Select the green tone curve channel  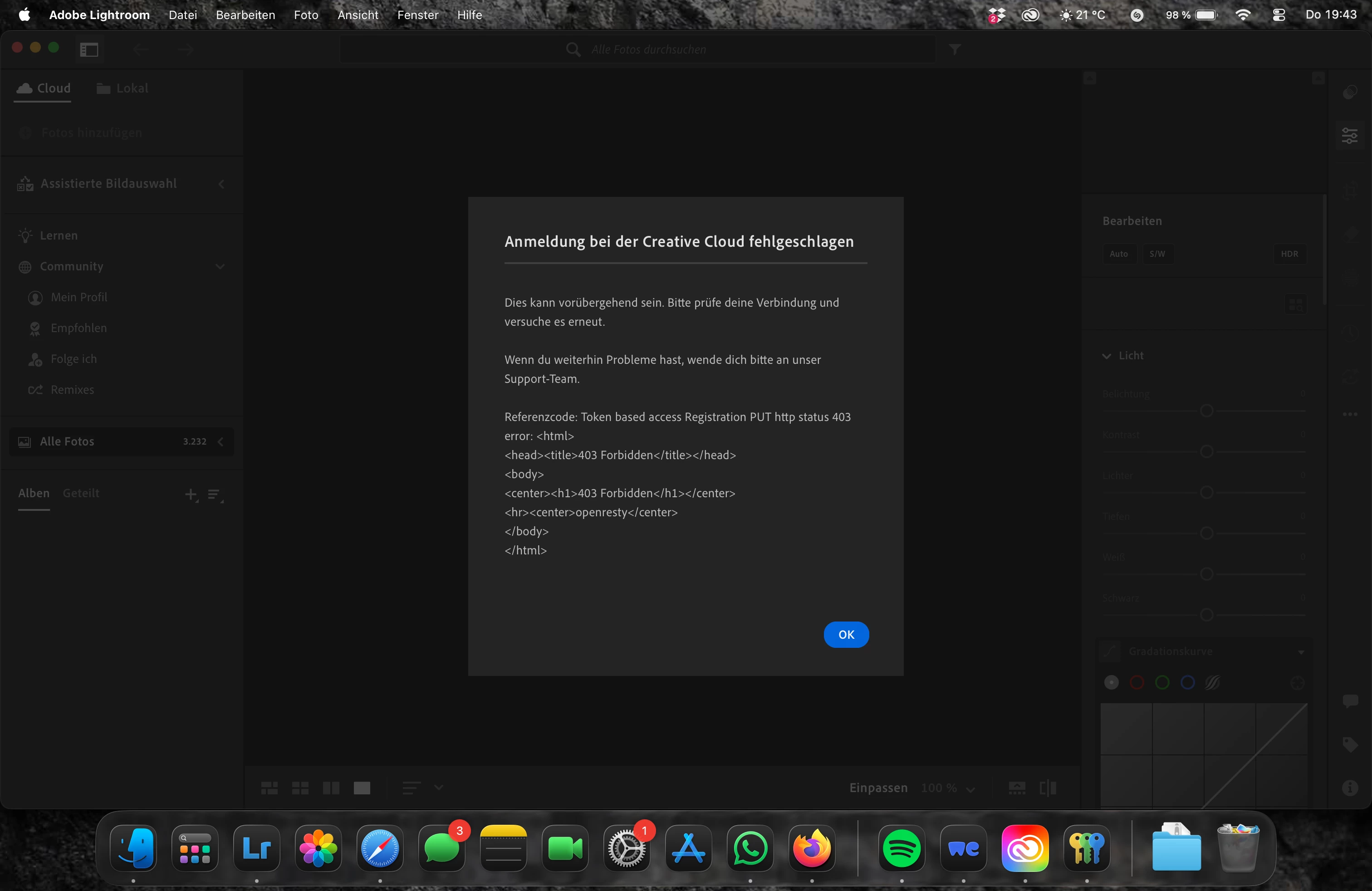tap(1162, 683)
